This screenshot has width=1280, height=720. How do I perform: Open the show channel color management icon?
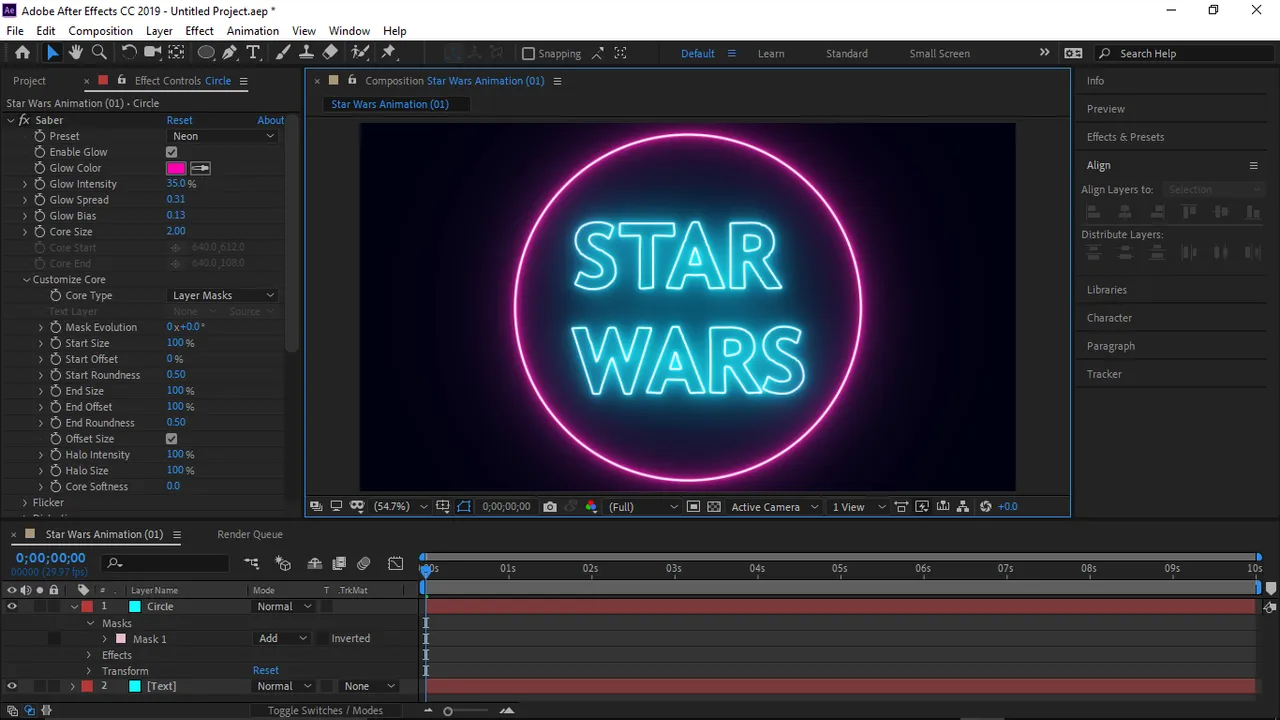click(591, 507)
